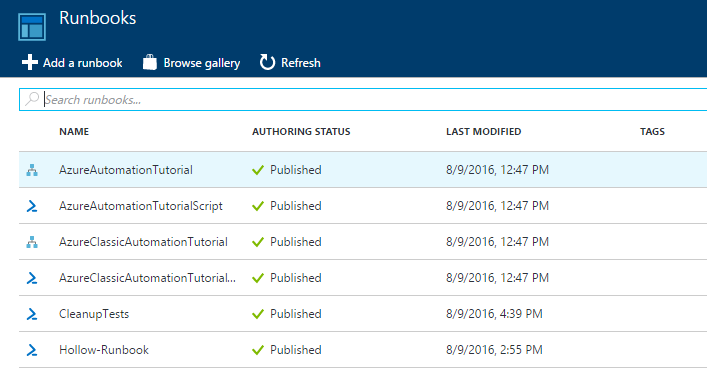Open the Hollow-Runbook runbook
This screenshot has width=707, height=373.
[104, 350]
